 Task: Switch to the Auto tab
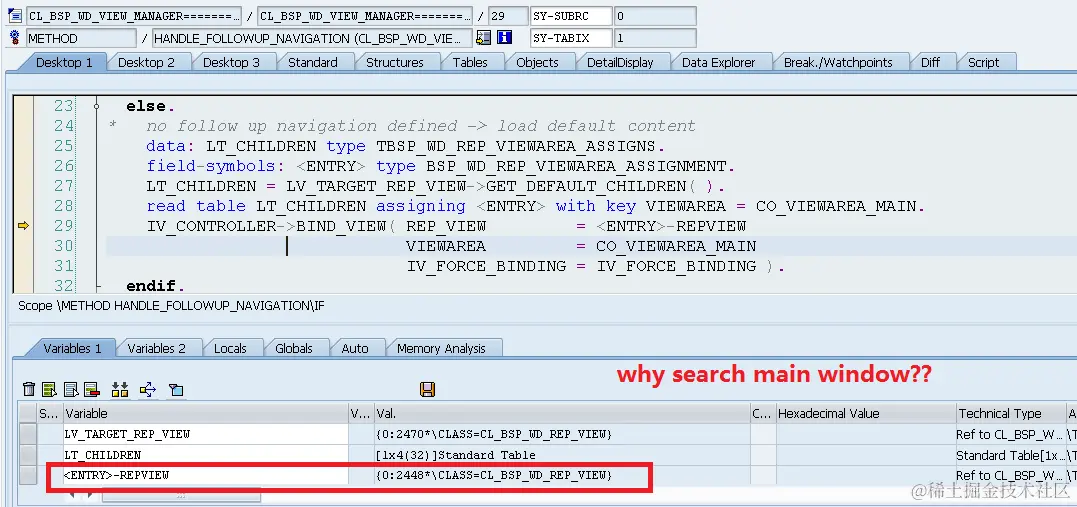(355, 348)
